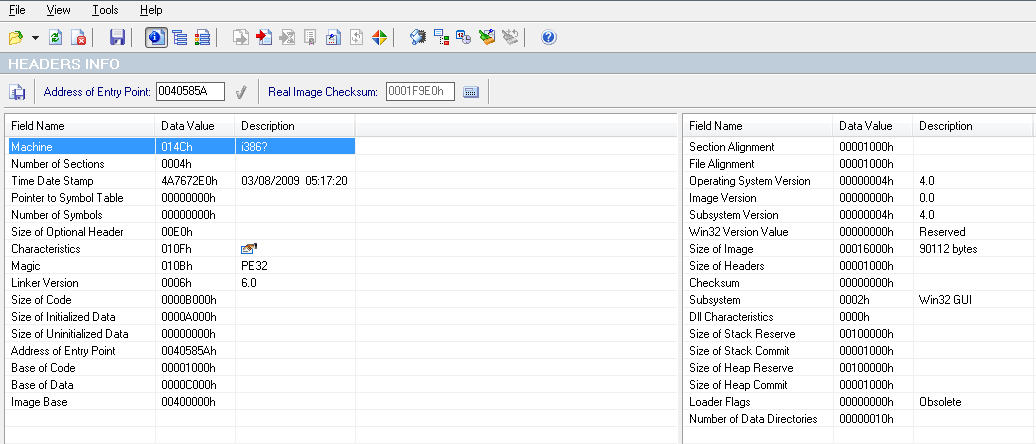Toggle the Headers Info view button
Viewport: 1036px width, 444px height.
(x=156, y=37)
